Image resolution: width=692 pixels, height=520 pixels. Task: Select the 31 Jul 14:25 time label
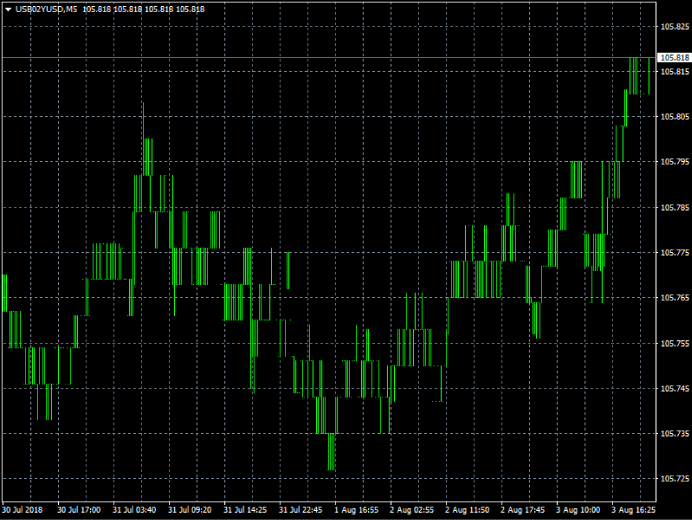tap(246, 509)
